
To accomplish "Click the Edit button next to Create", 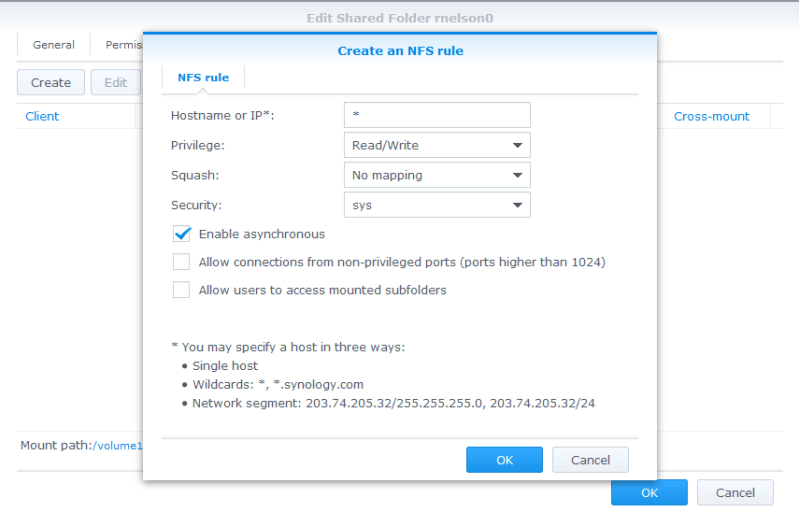I will tap(115, 83).
